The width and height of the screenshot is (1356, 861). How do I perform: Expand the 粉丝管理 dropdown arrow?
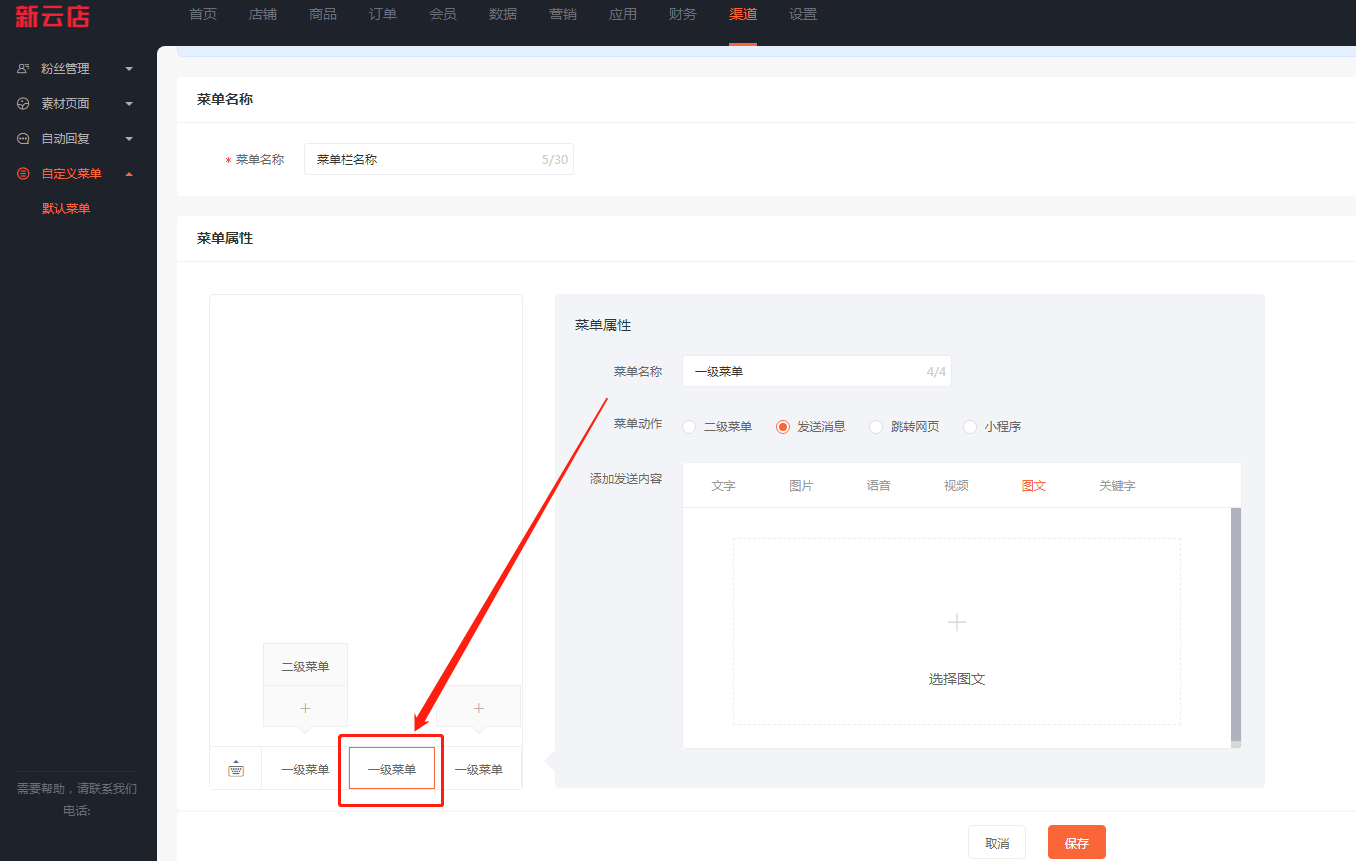129,69
